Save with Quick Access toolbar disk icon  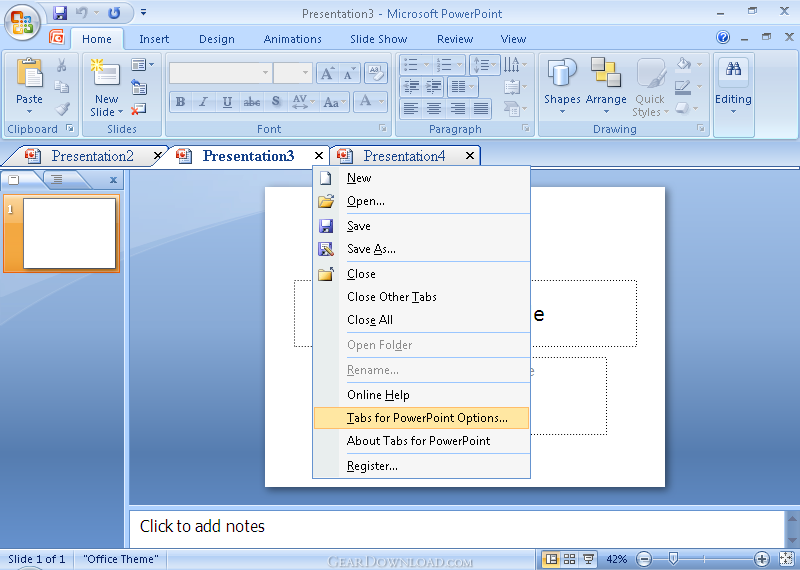60,13
